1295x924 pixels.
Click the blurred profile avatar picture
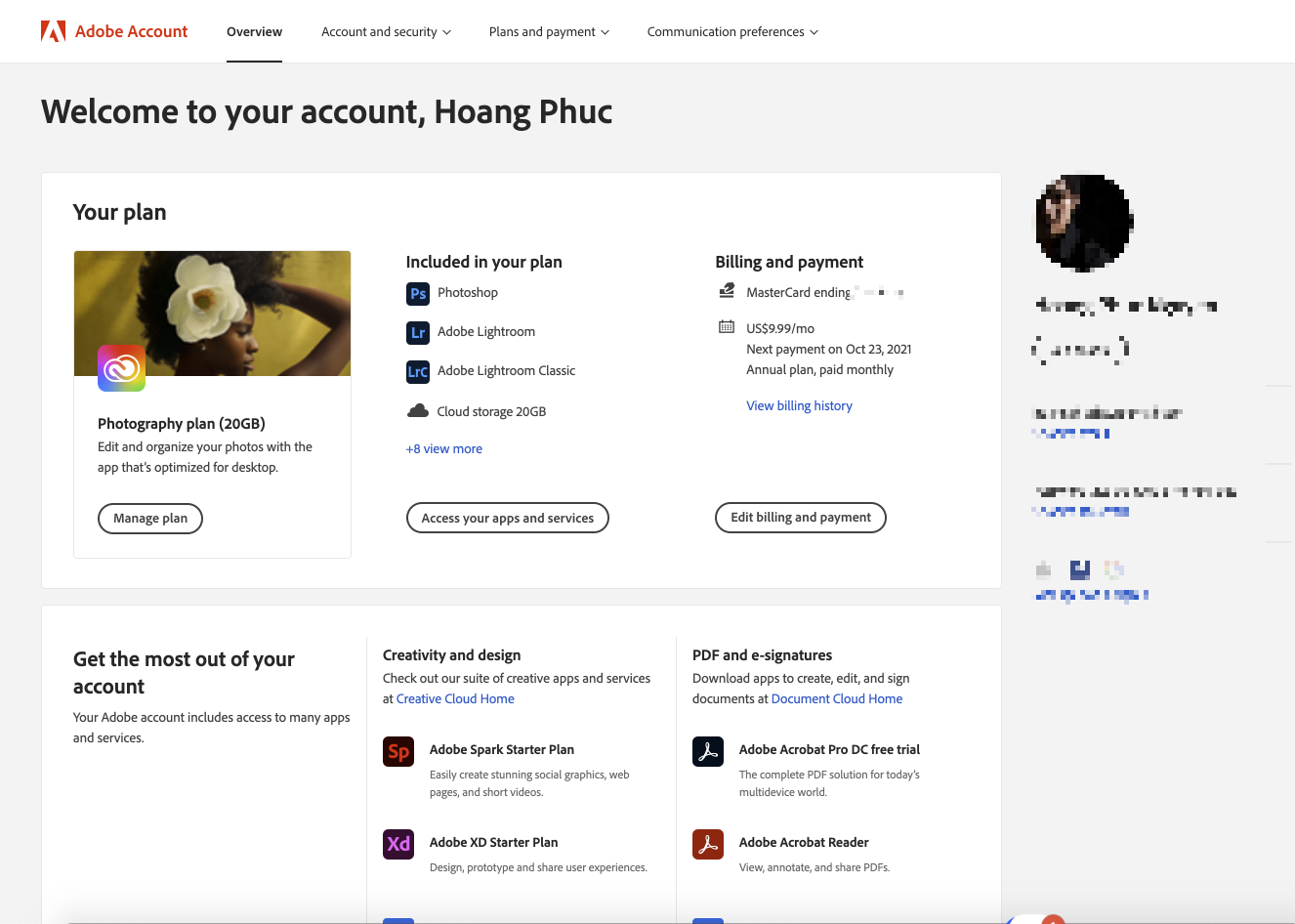pos(1084,223)
